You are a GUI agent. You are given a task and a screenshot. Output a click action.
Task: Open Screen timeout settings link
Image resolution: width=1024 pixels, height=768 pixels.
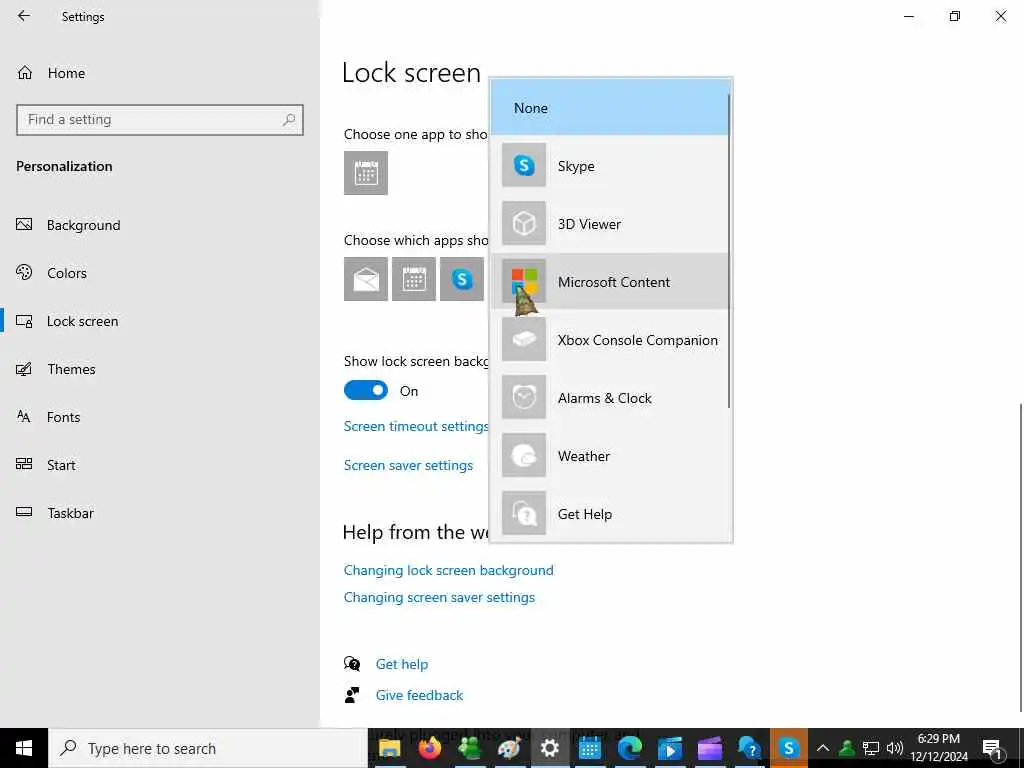(x=416, y=426)
